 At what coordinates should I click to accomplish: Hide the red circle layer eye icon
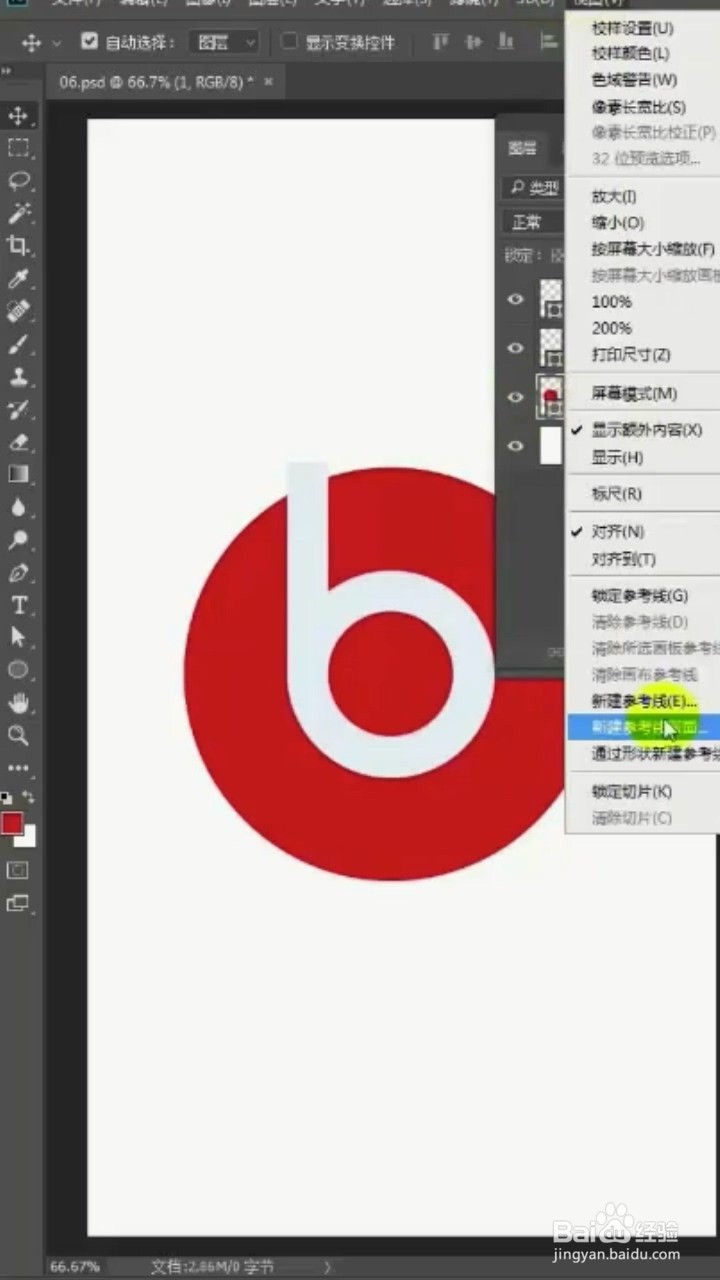click(x=516, y=397)
